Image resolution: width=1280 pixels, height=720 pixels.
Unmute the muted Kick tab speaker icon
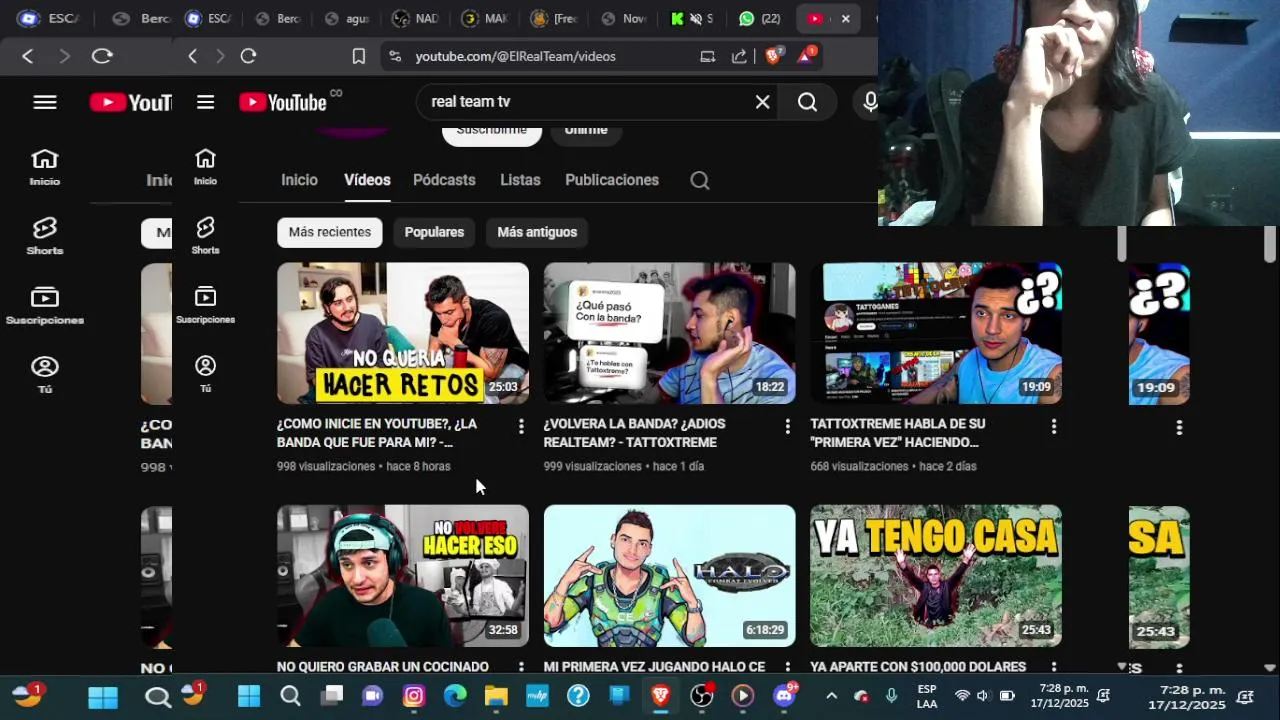pyautogui.click(x=696, y=19)
